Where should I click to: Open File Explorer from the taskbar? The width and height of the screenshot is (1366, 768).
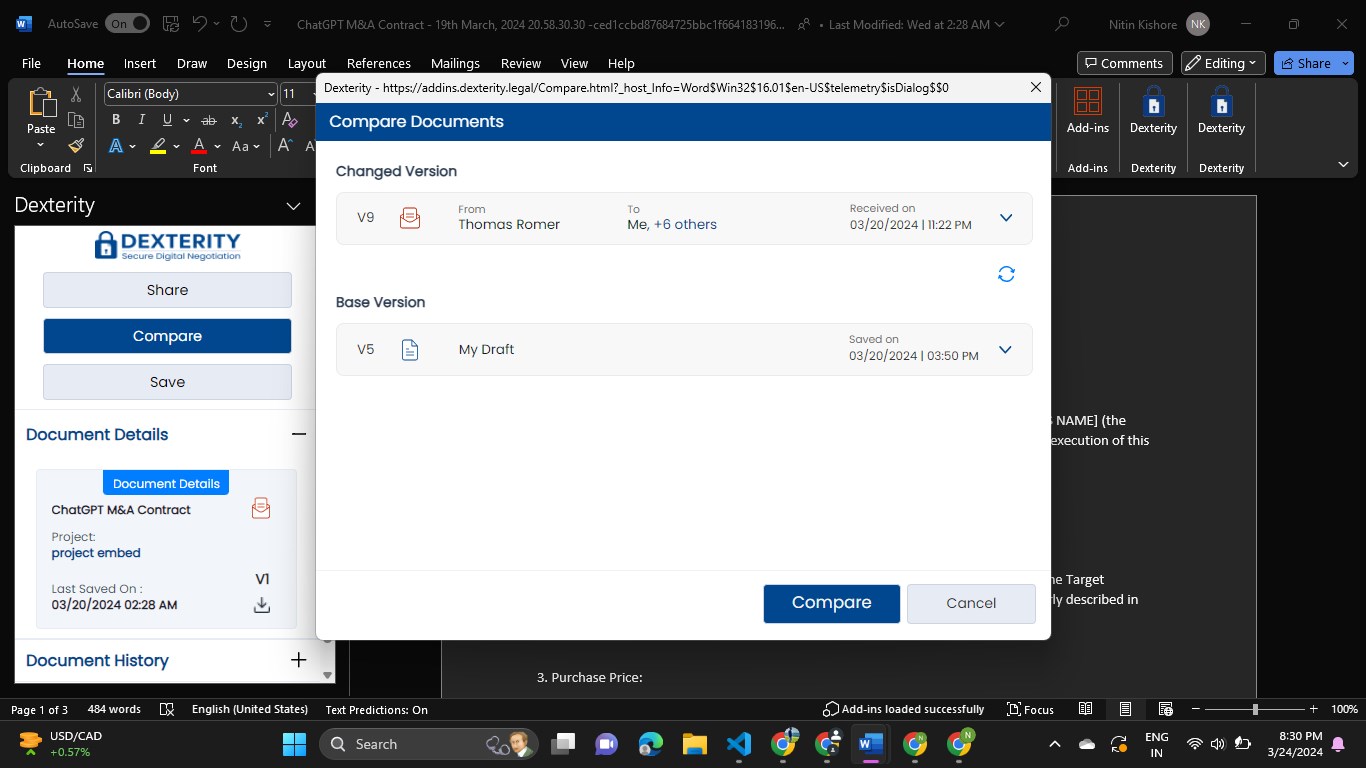695,744
